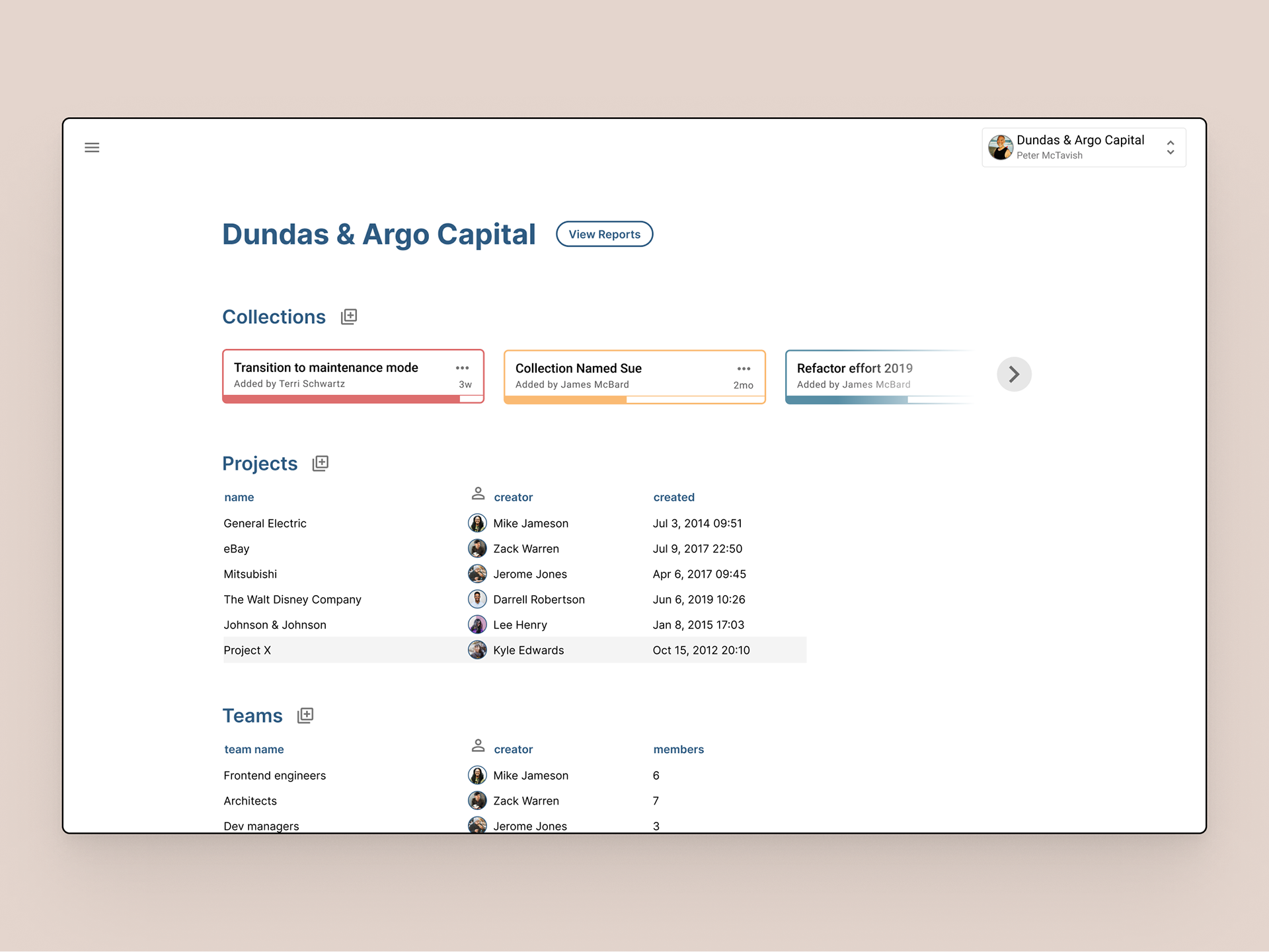Open the Refactor effort 2019 collection
The image size is (1269, 952).
[x=879, y=377]
